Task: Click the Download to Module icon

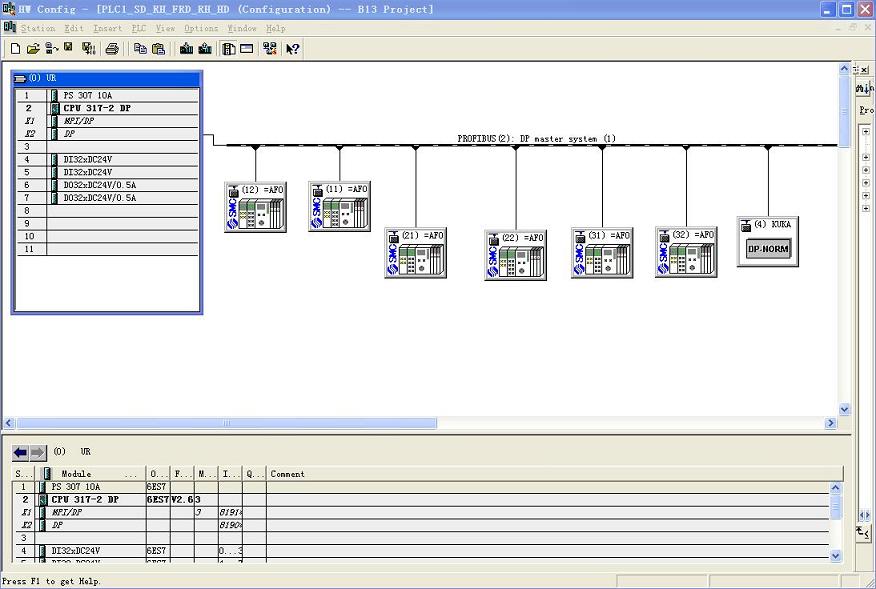Action: [187, 48]
